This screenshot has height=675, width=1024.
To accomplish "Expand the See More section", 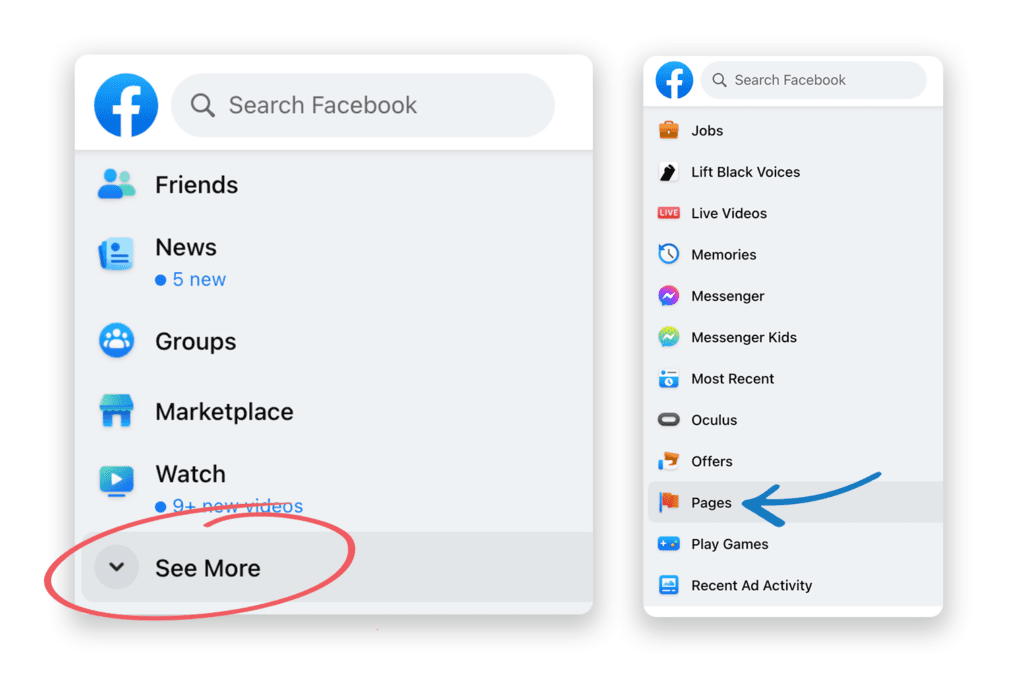I will (x=207, y=567).
